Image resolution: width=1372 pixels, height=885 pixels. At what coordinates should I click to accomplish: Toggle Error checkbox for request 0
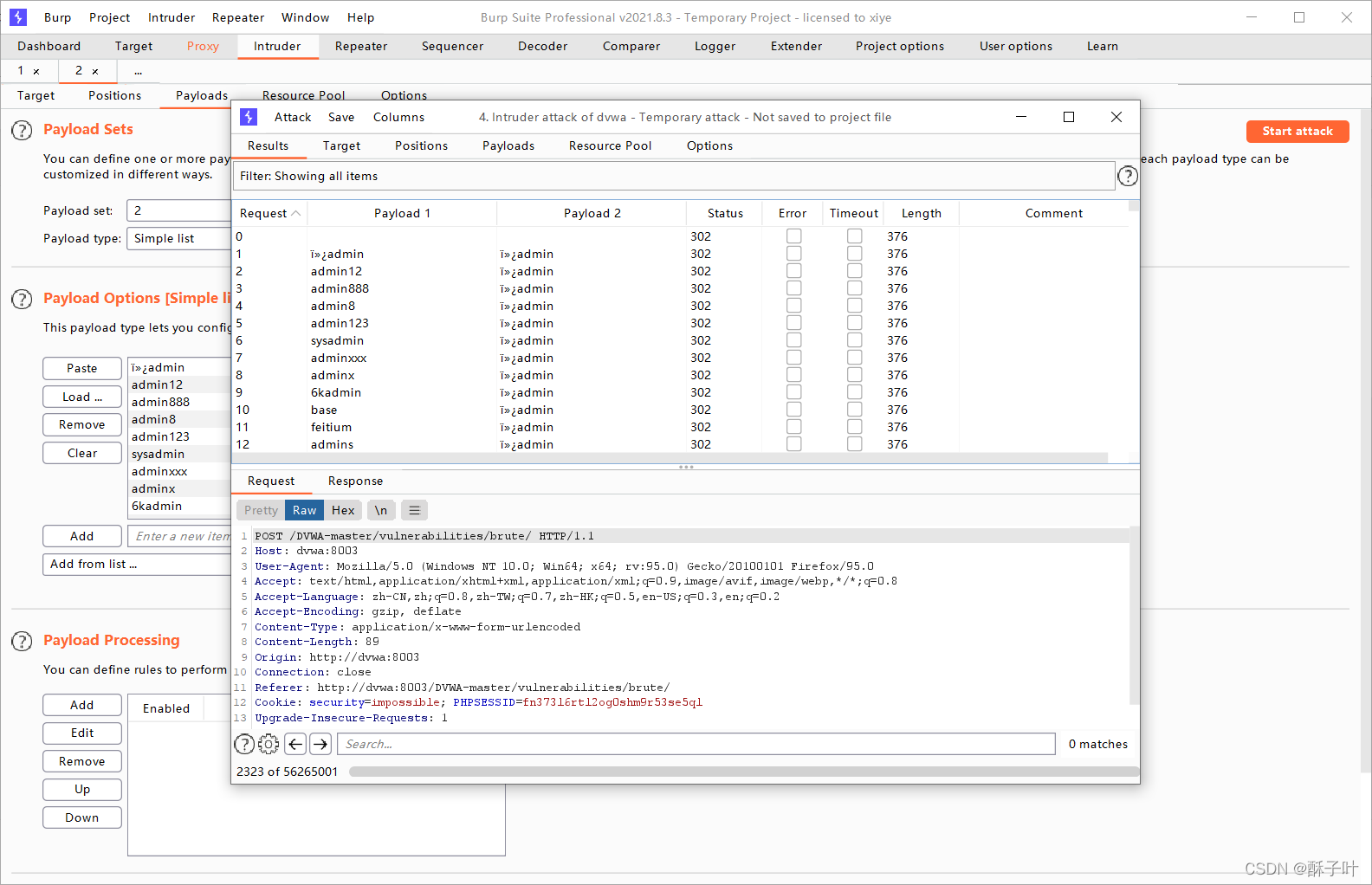(793, 236)
